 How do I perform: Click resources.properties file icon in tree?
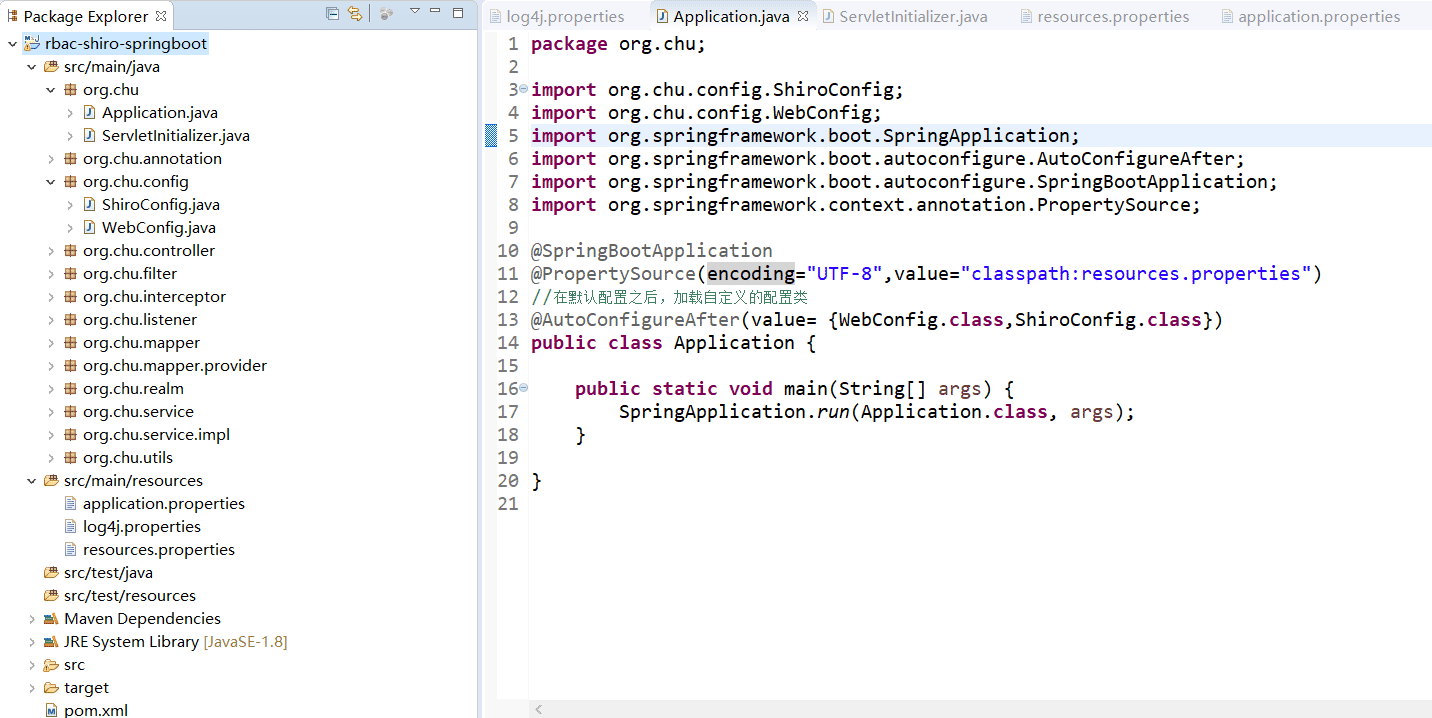pos(70,550)
